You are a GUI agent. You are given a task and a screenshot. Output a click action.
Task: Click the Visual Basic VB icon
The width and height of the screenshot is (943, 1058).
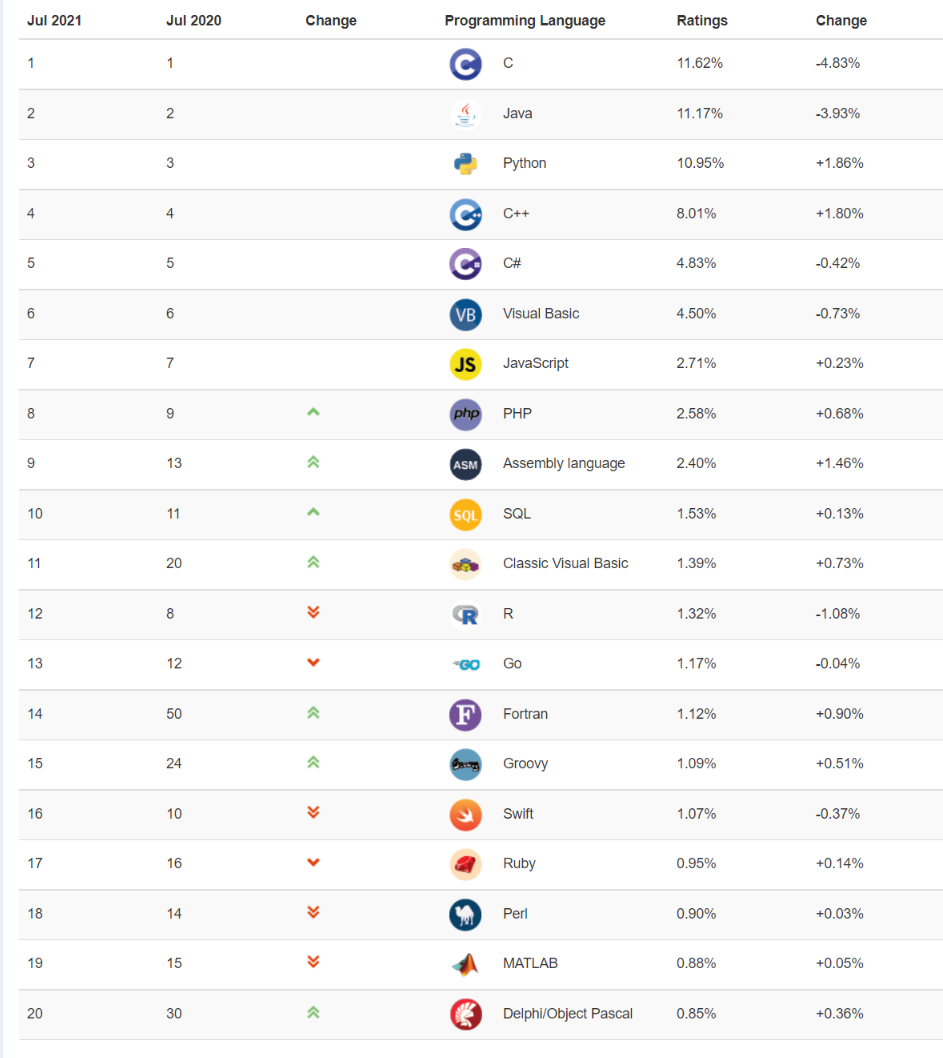[465, 314]
